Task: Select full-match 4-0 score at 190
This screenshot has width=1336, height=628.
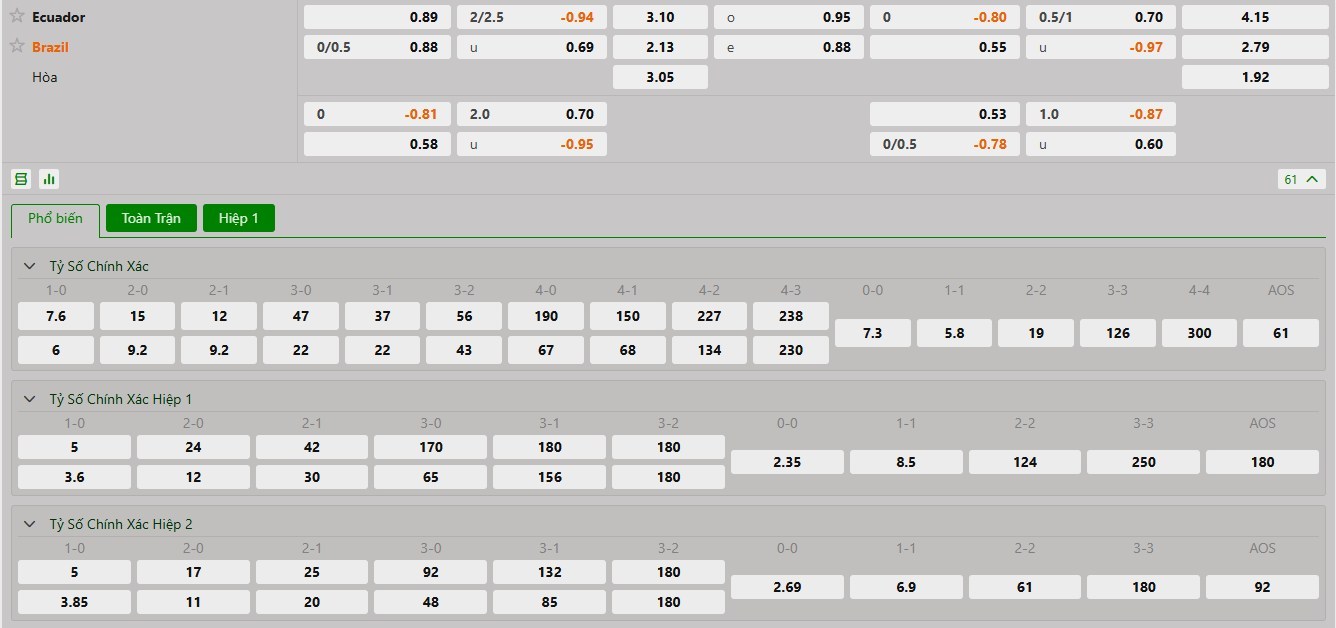Action: [x=546, y=316]
